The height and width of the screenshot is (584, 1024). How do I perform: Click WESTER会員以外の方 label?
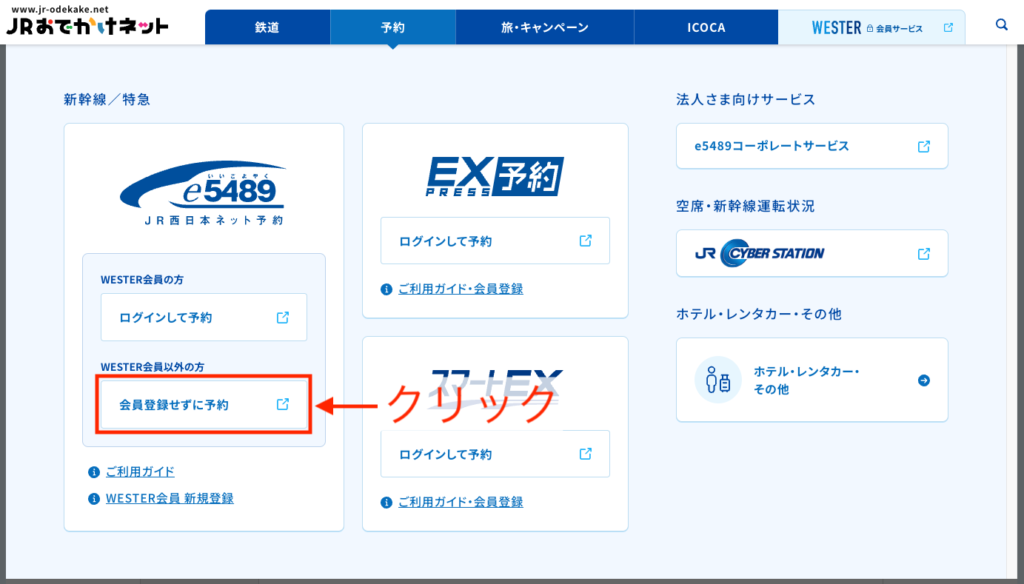click(152, 367)
